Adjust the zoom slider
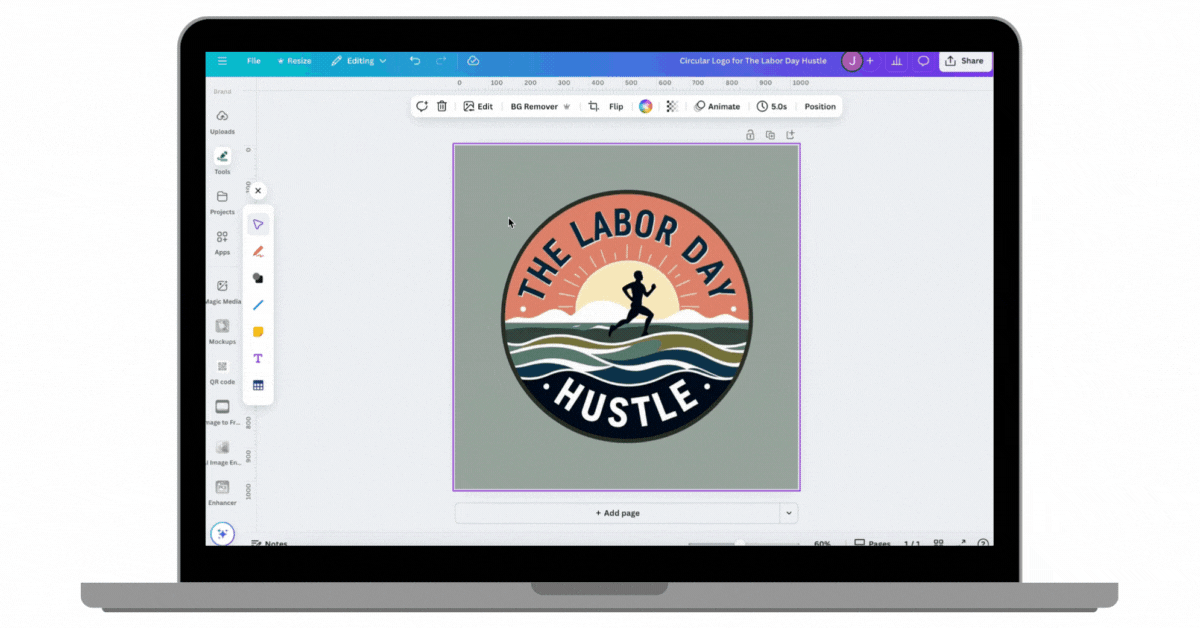Image resolution: width=1200 pixels, height=628 pixels. pos(740,543)
